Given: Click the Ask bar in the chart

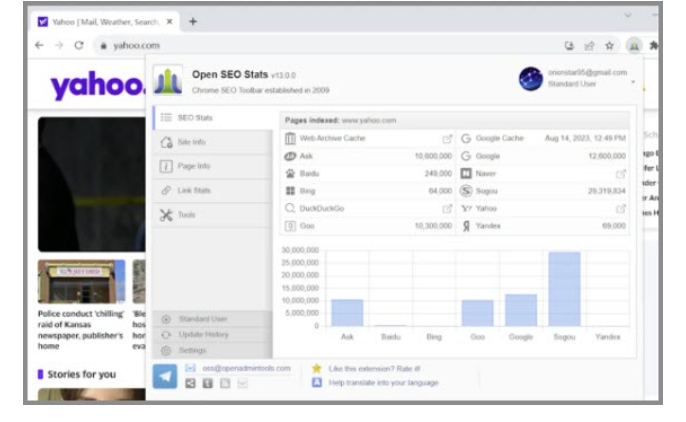Looking at the screenshot, I should pos(347,313).
